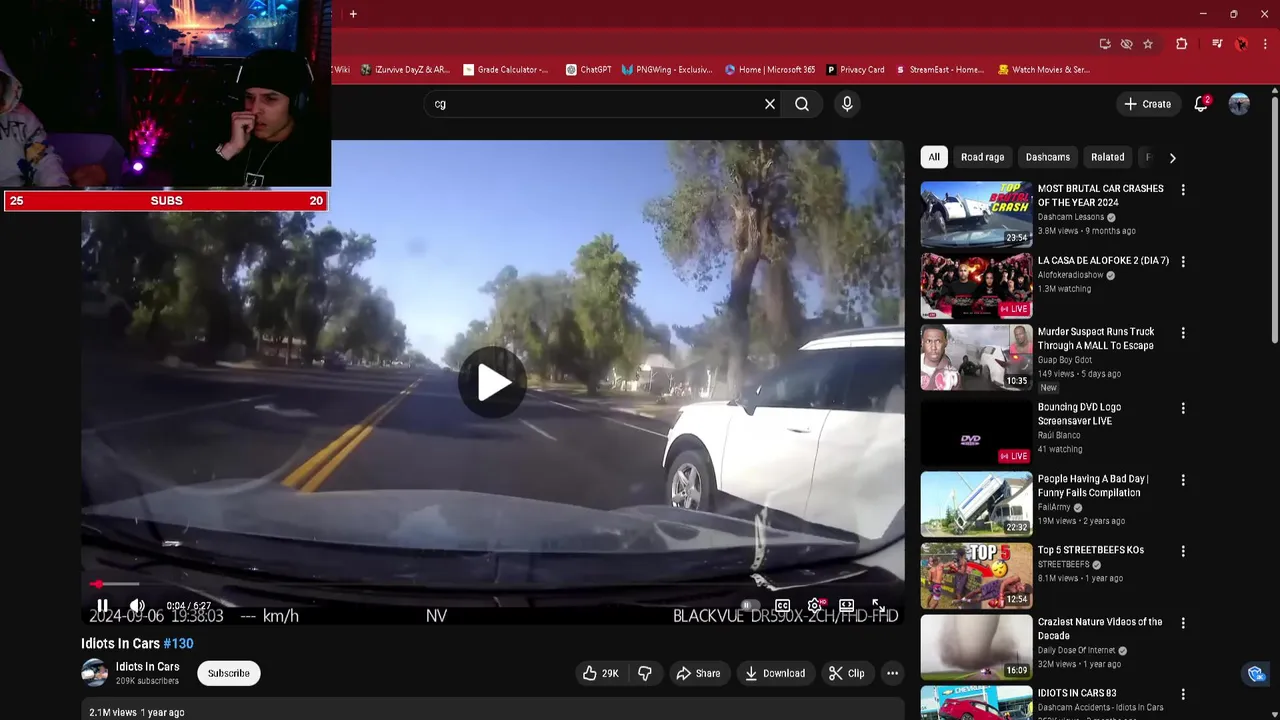This screenshot has height=720, width=1280.
Task: Open options for Top 5 STREETBEEFS KOs video
Action: [x=1183, y=551]
